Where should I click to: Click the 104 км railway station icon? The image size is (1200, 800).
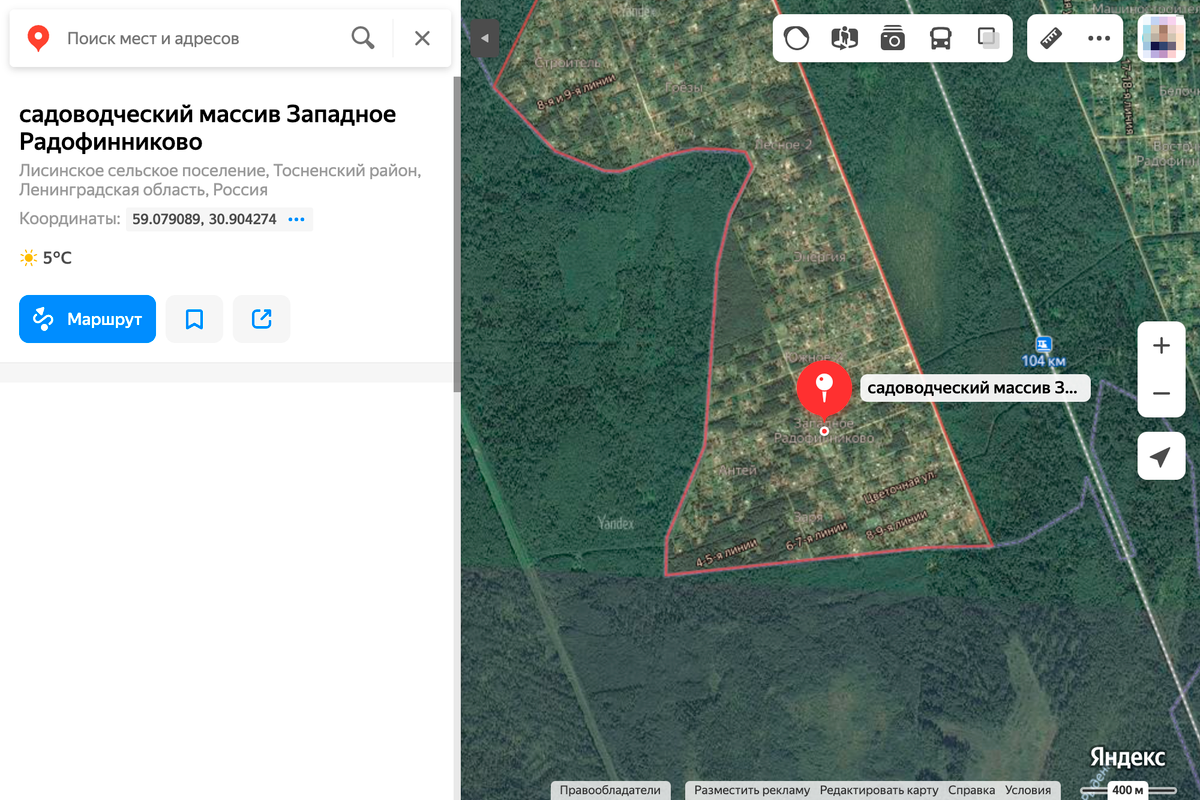1043,343
